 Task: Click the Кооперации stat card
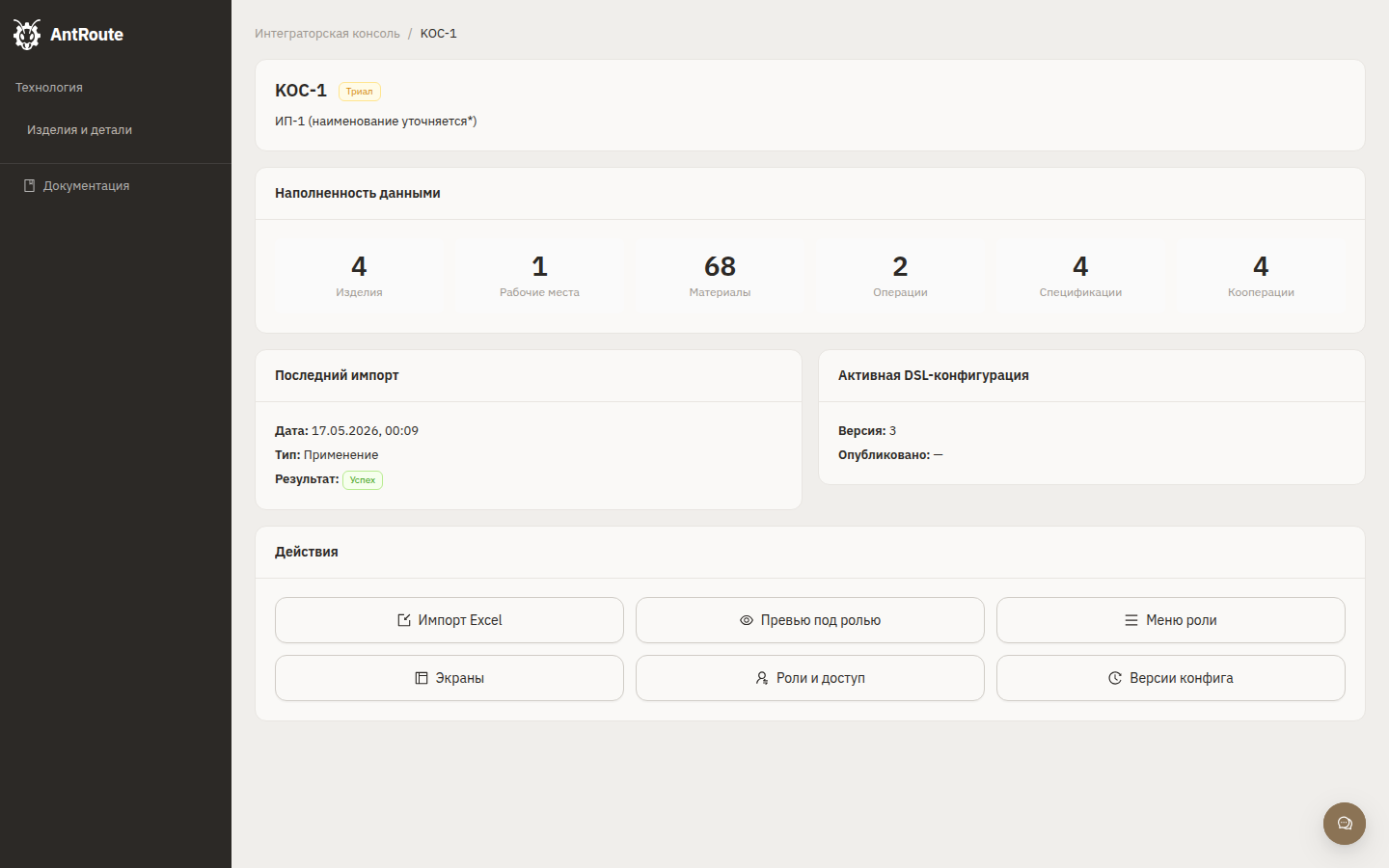coord(1261,275)
